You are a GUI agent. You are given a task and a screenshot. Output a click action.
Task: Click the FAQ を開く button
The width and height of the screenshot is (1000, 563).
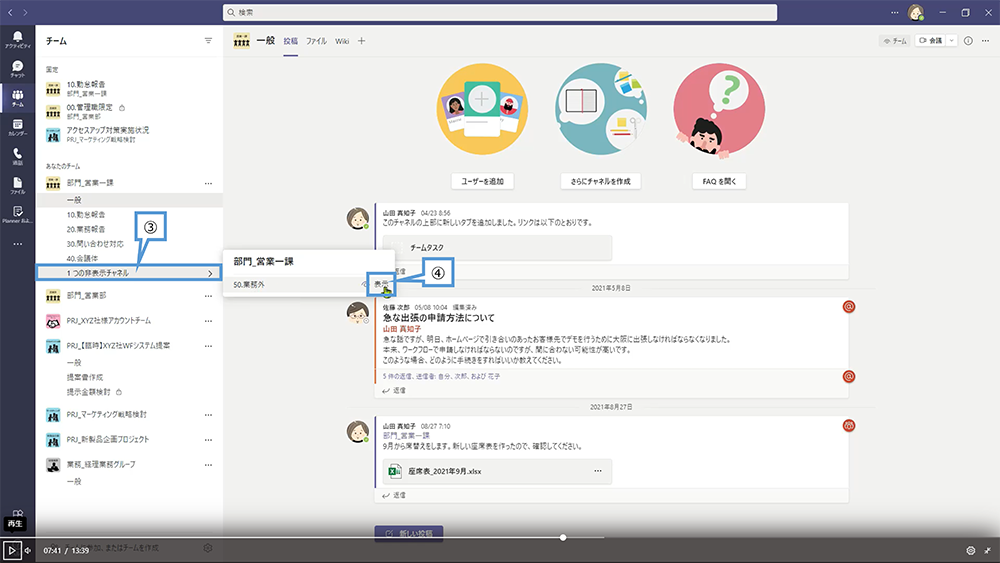tap(719, 181)
